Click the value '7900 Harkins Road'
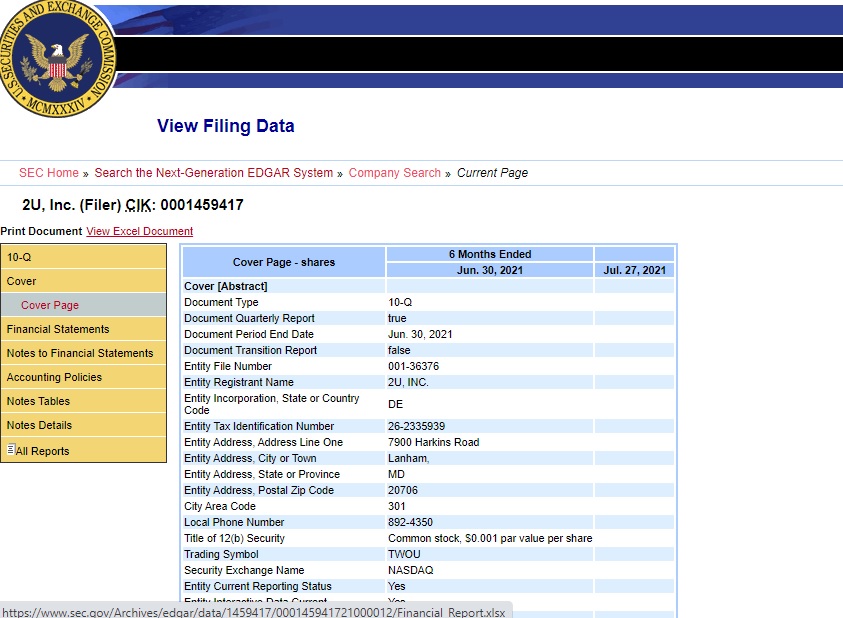843x618 pixels. (x=433, y=442)
